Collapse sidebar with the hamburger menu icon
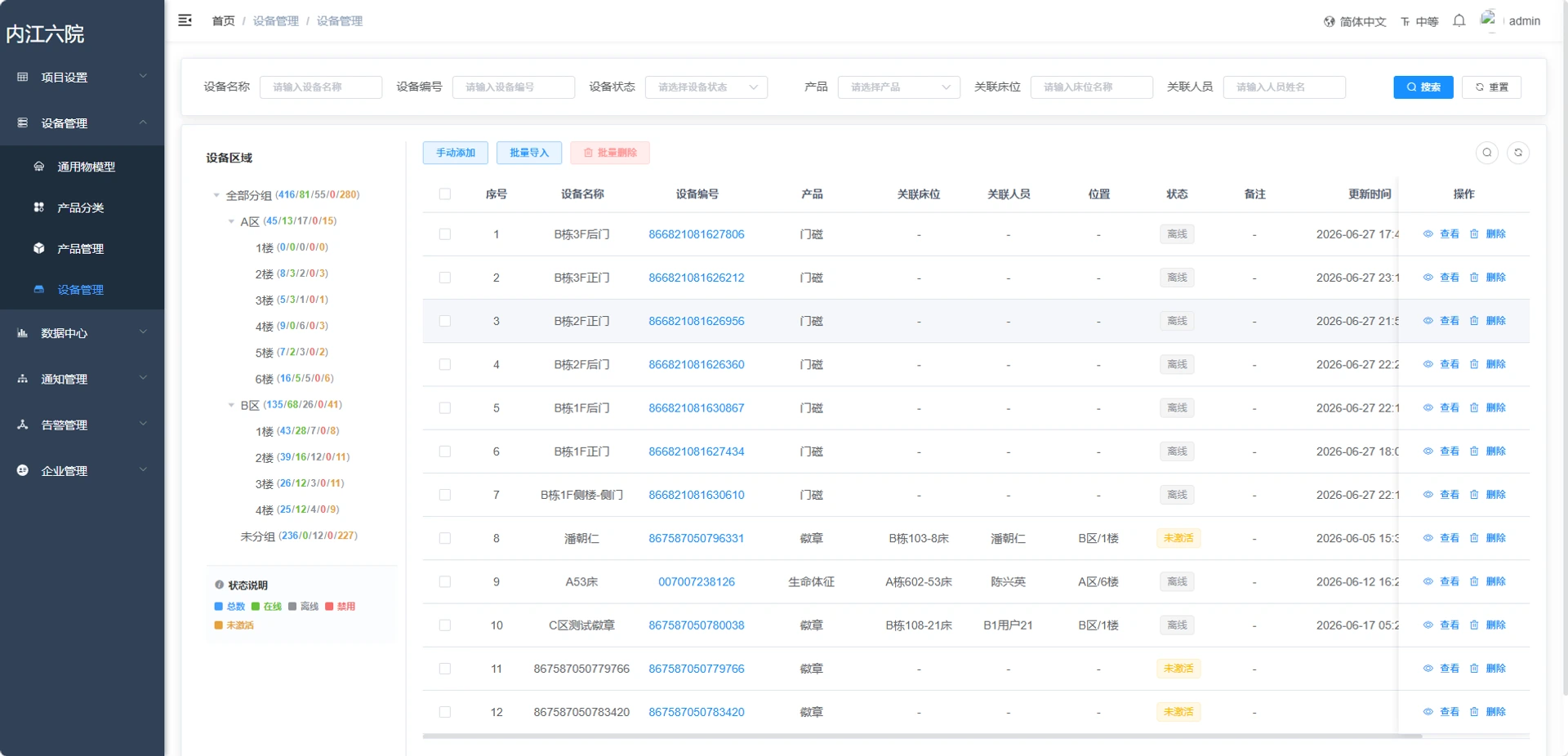 [185, 20]
